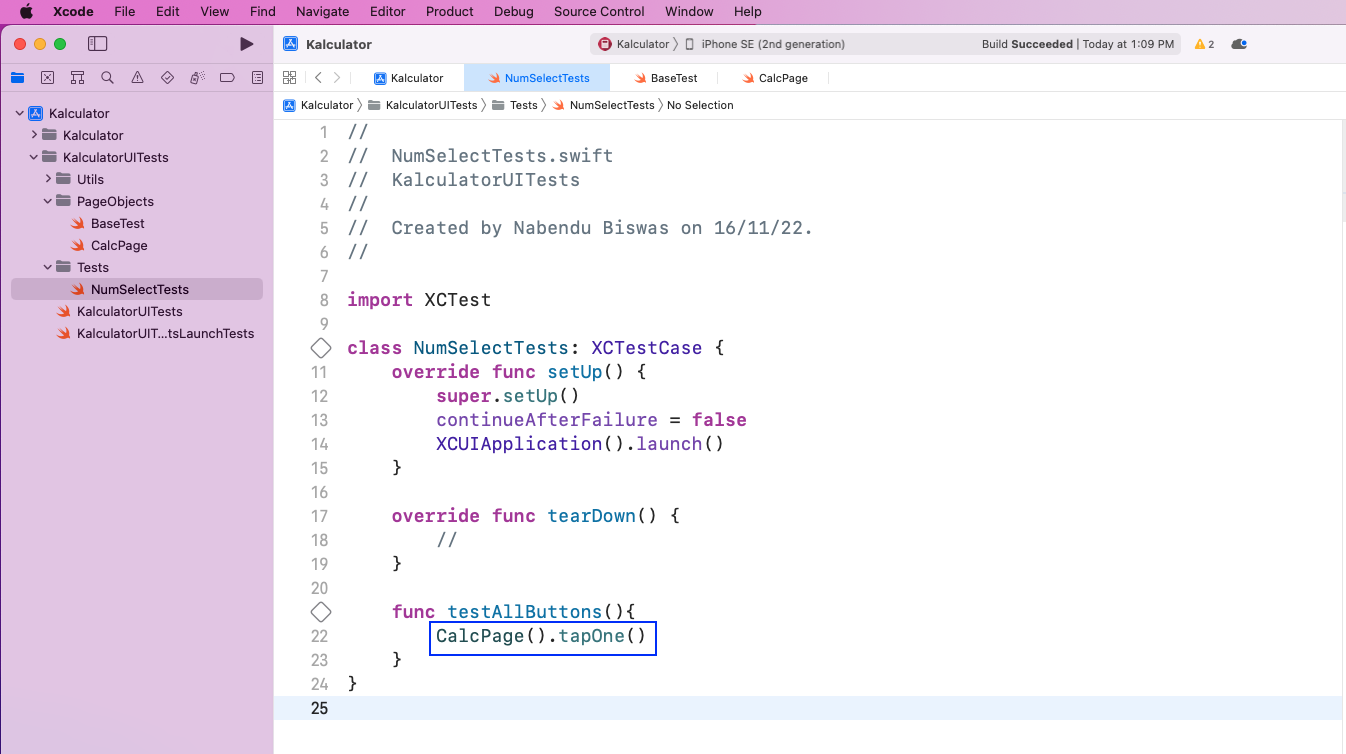Open the Source Control menu
The height and width of the screenshot is (754, 1346).
tap(599, 12)
